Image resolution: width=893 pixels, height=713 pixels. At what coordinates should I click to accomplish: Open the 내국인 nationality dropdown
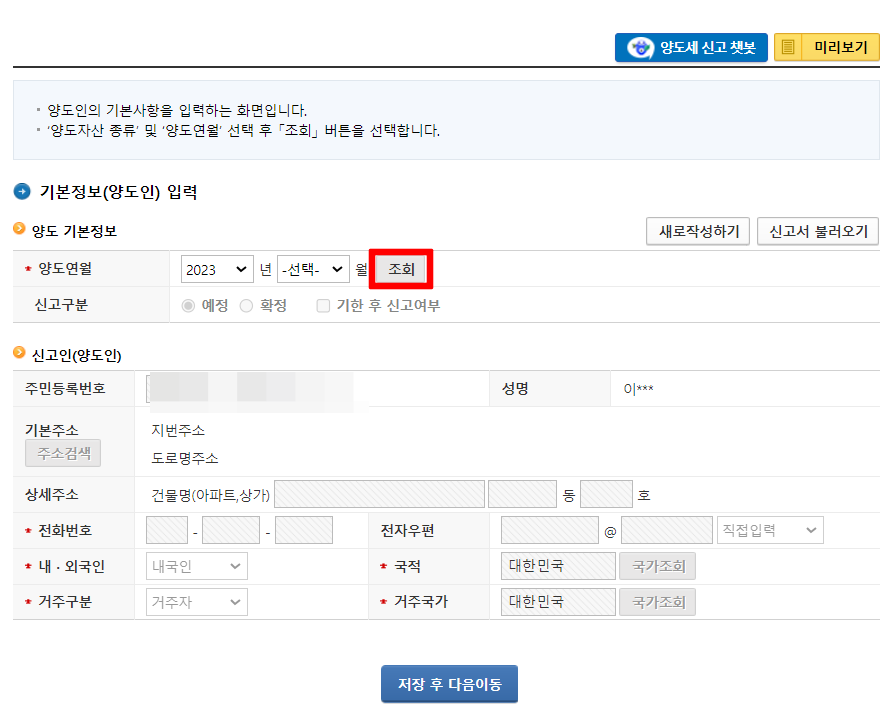point(196,565)
